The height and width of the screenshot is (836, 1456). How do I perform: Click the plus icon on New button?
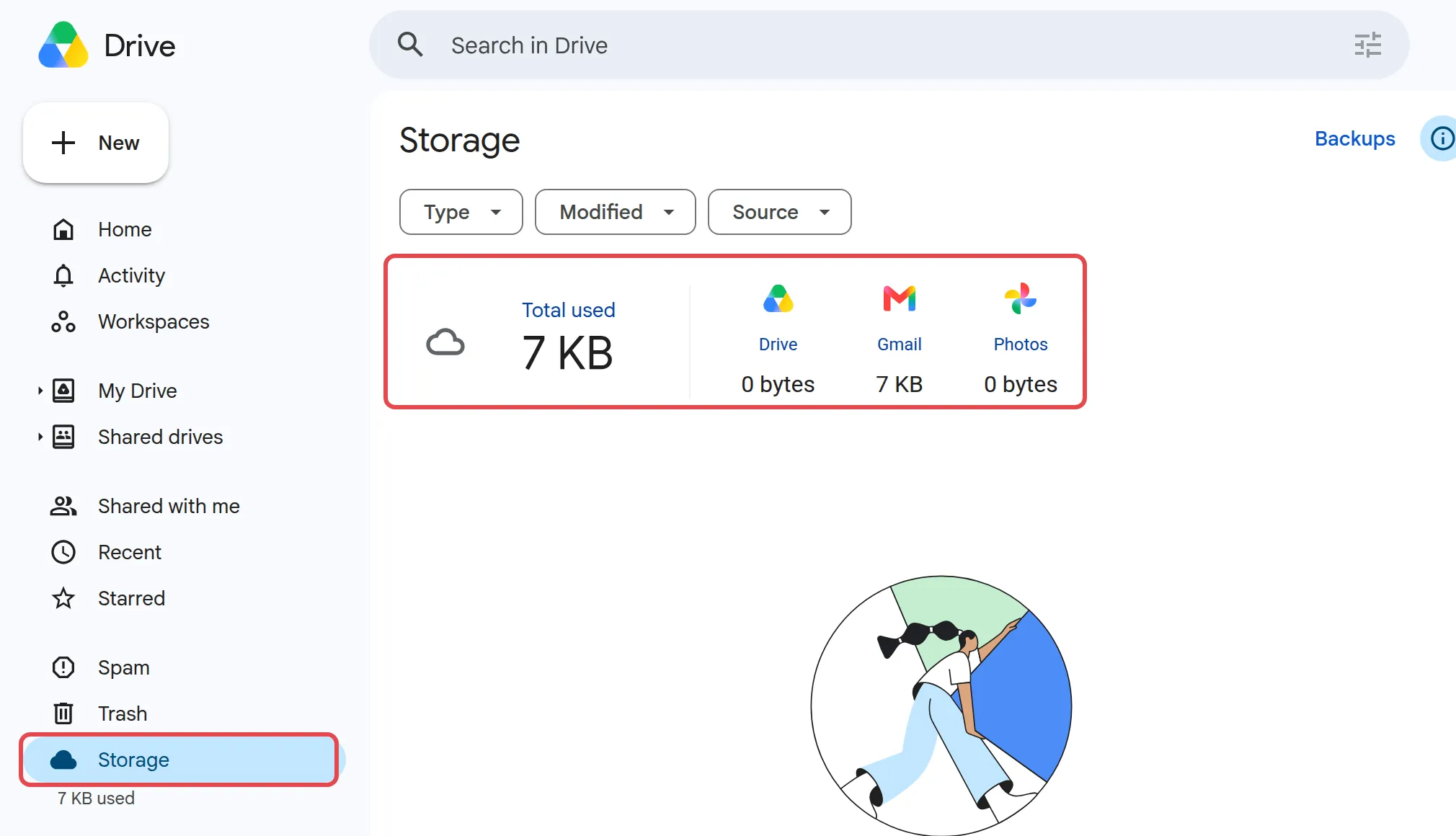tap(63, 143)
